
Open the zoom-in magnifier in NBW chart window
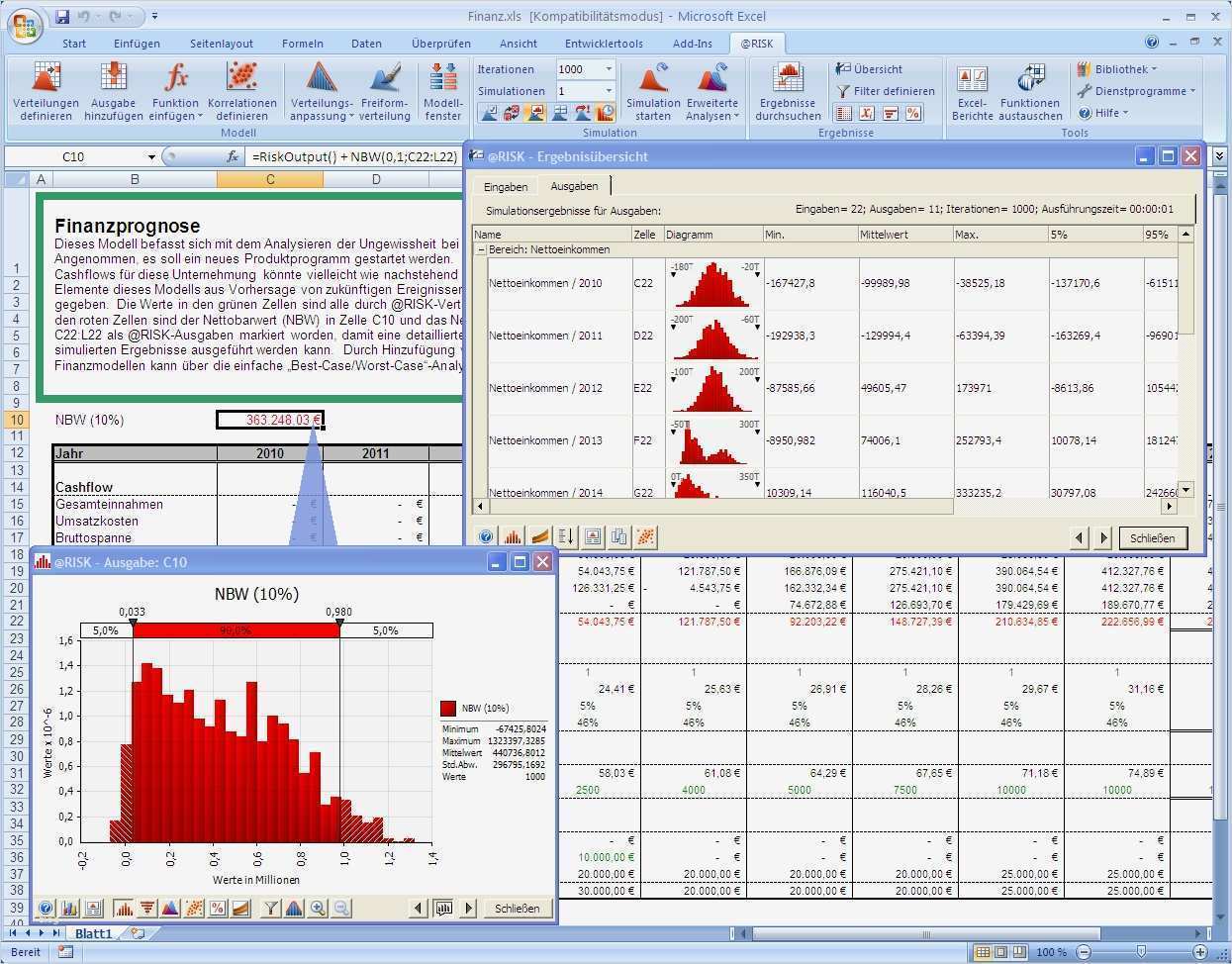tap(318, 908)
